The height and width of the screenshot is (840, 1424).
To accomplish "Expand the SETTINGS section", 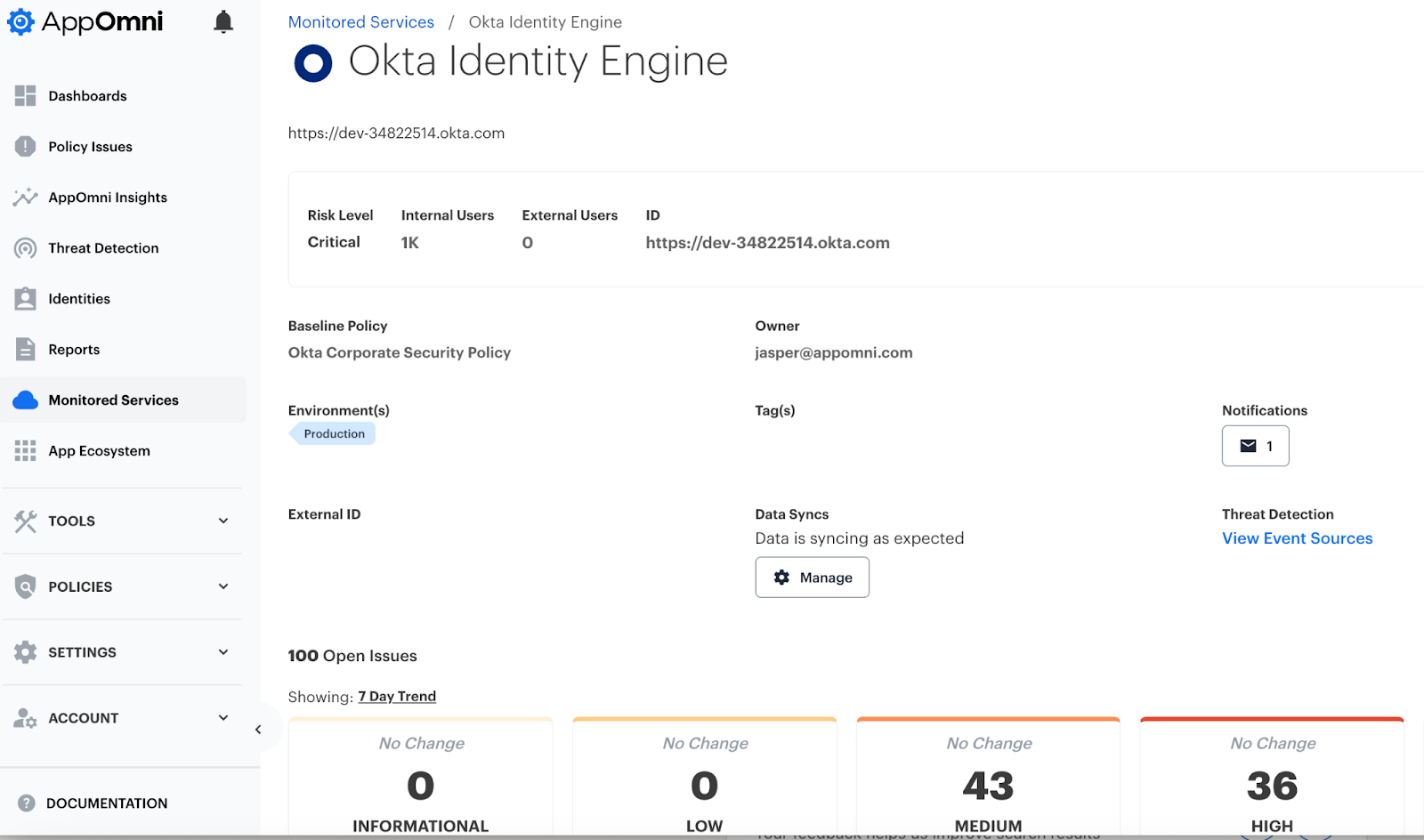I will (82, 651).
